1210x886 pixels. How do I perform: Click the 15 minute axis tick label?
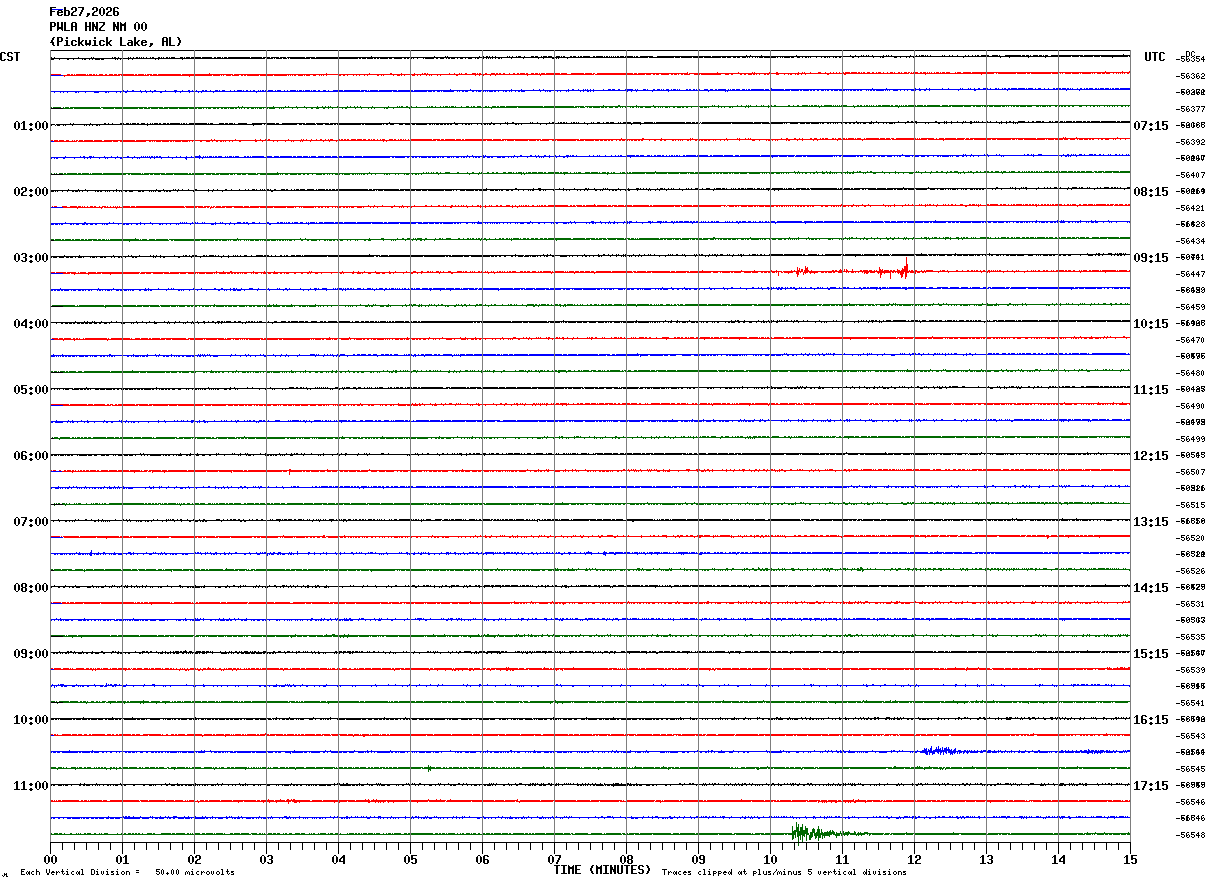pyautogui.click(x=1130, y=859)
